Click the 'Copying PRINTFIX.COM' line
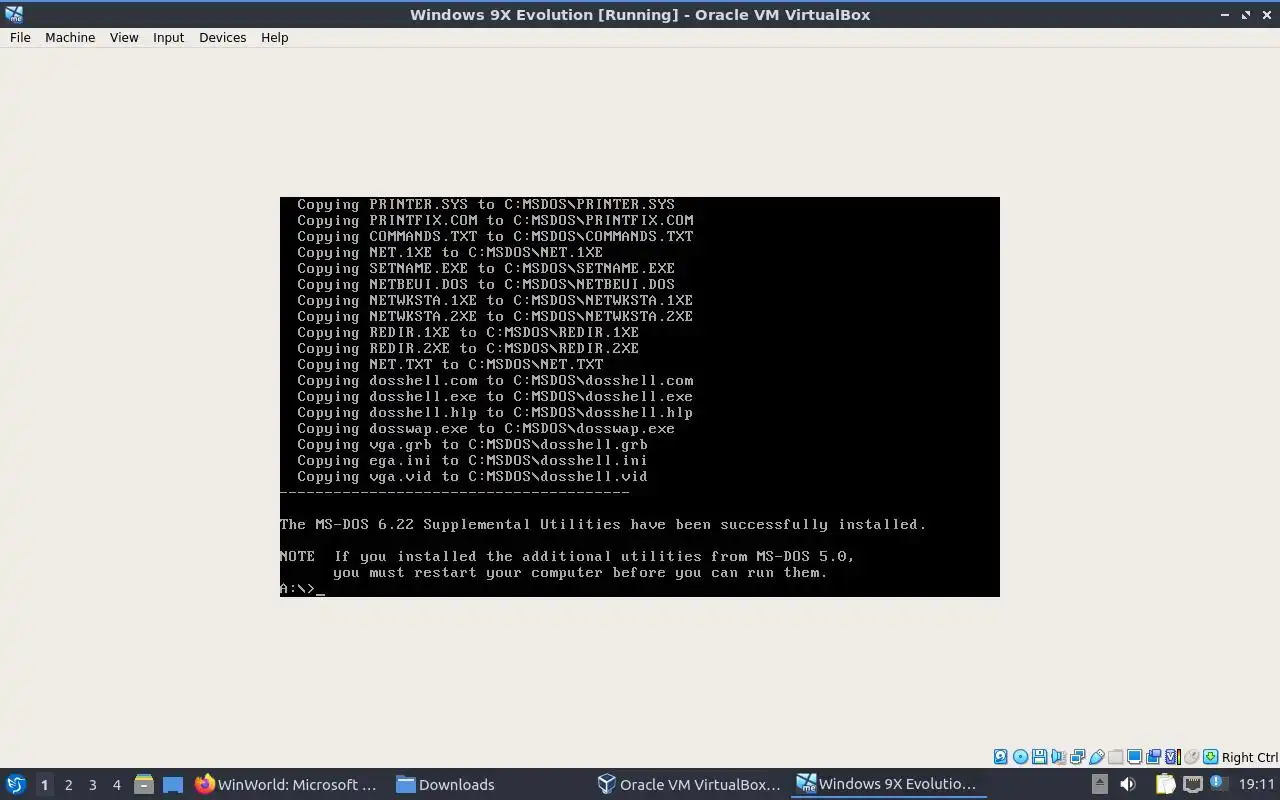Image resolution: width=1280 pixels, height=800 pixels. 495,220
